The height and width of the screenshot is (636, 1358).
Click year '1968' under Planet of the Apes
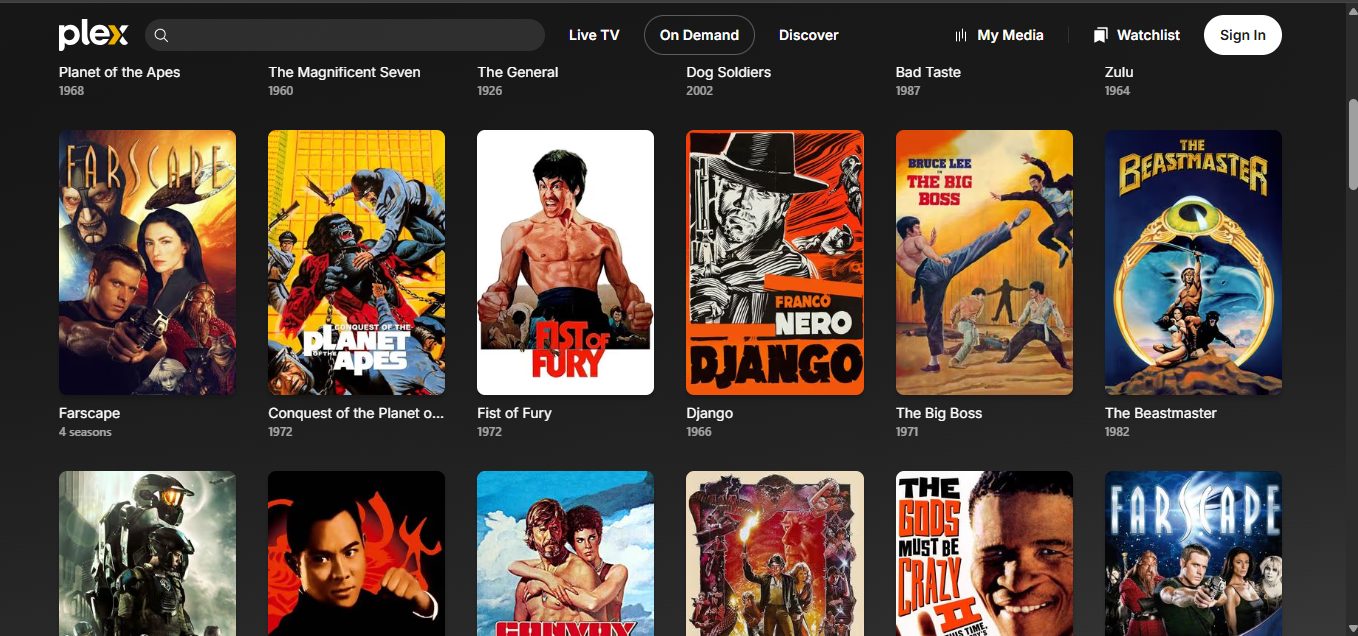72,91
